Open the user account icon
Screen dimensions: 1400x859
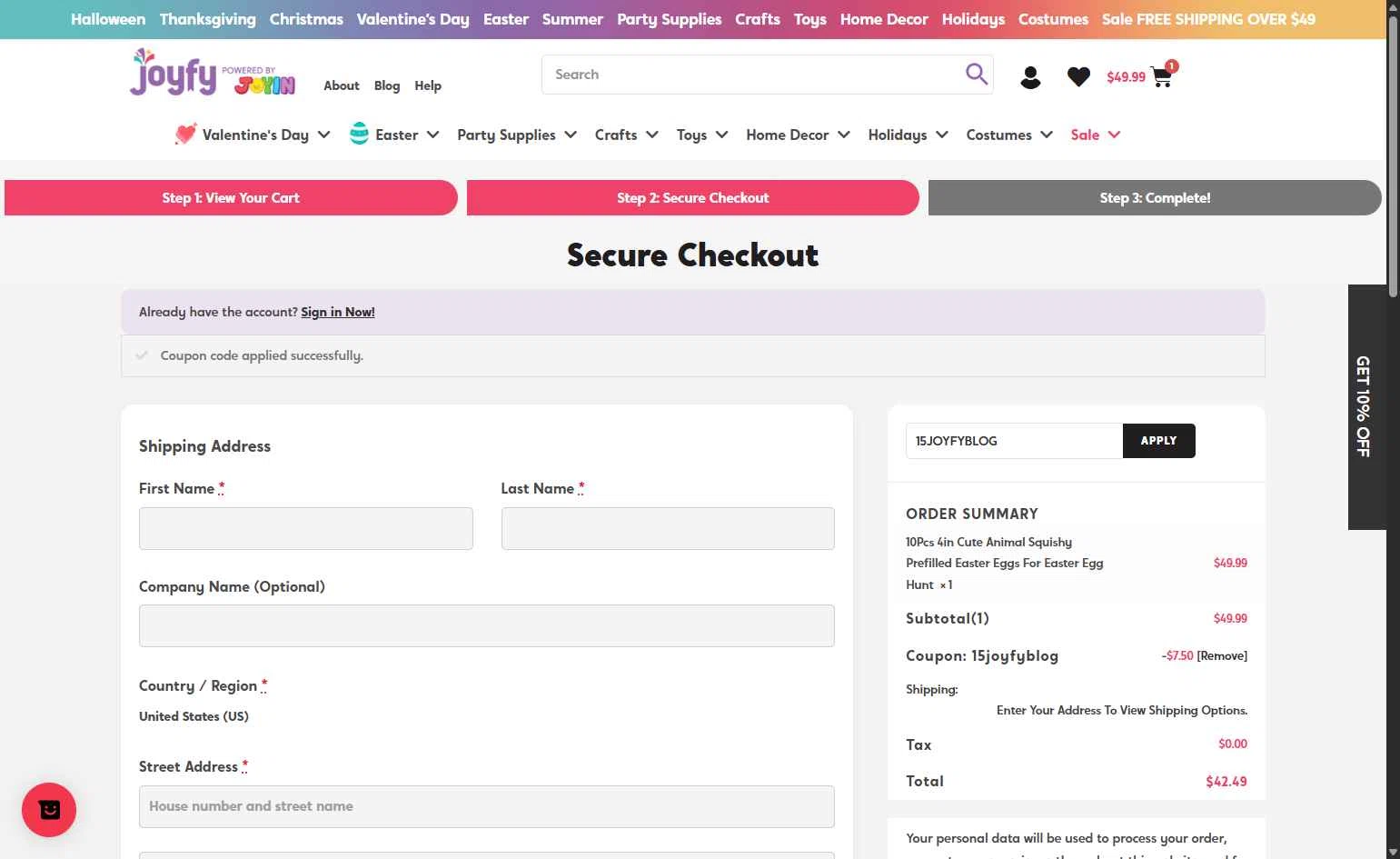click(x=1030, y=77)
